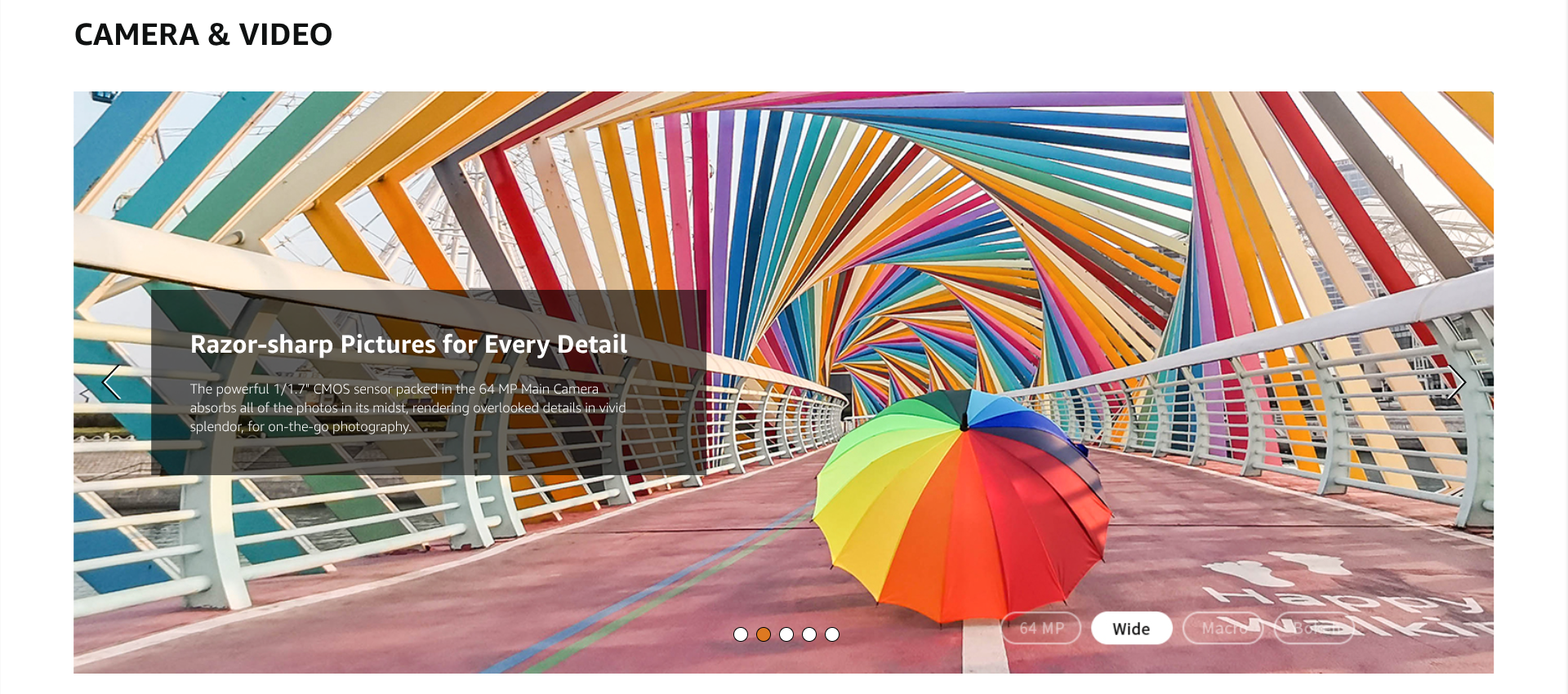Click the 'CAMERA & VIDEO' heading

tap(203, 35)
